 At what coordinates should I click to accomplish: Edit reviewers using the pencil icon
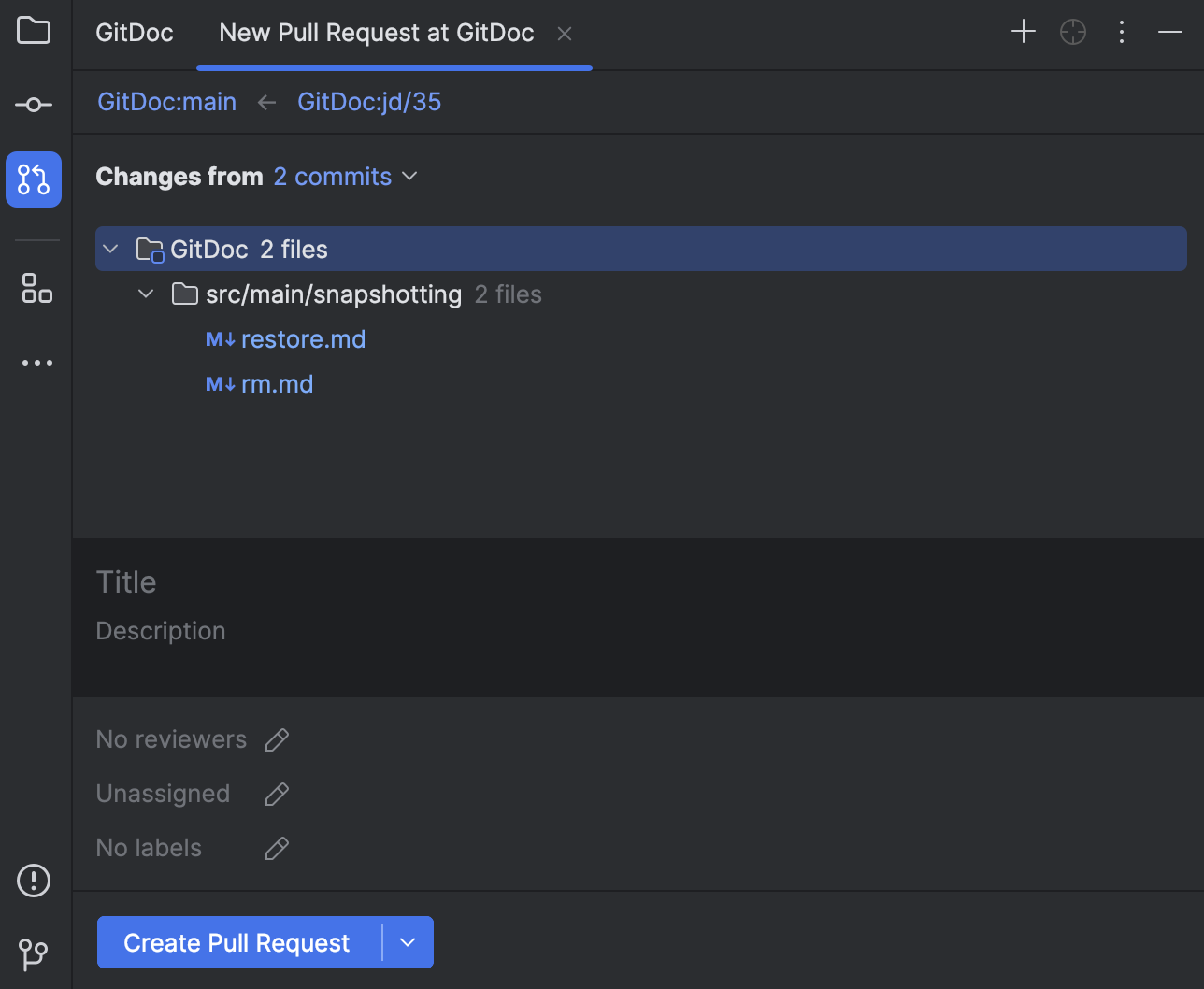coord(277,739)
